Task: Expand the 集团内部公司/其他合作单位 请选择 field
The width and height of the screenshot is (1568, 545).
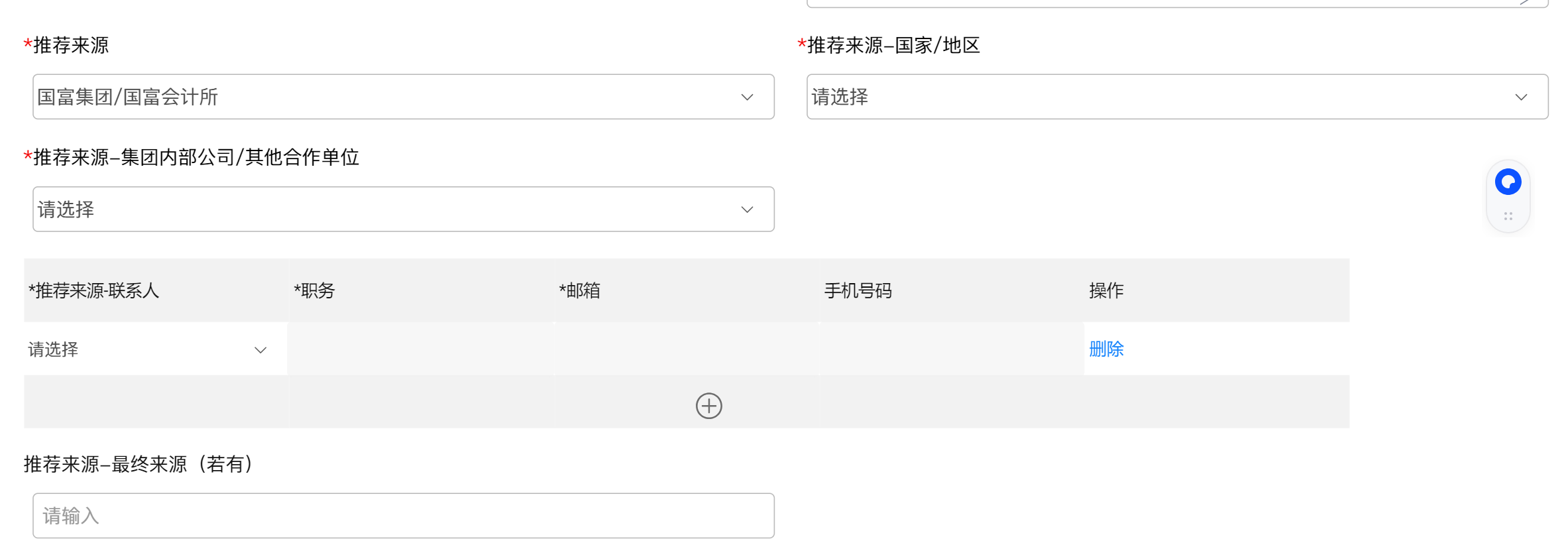Action: (384, 210)
